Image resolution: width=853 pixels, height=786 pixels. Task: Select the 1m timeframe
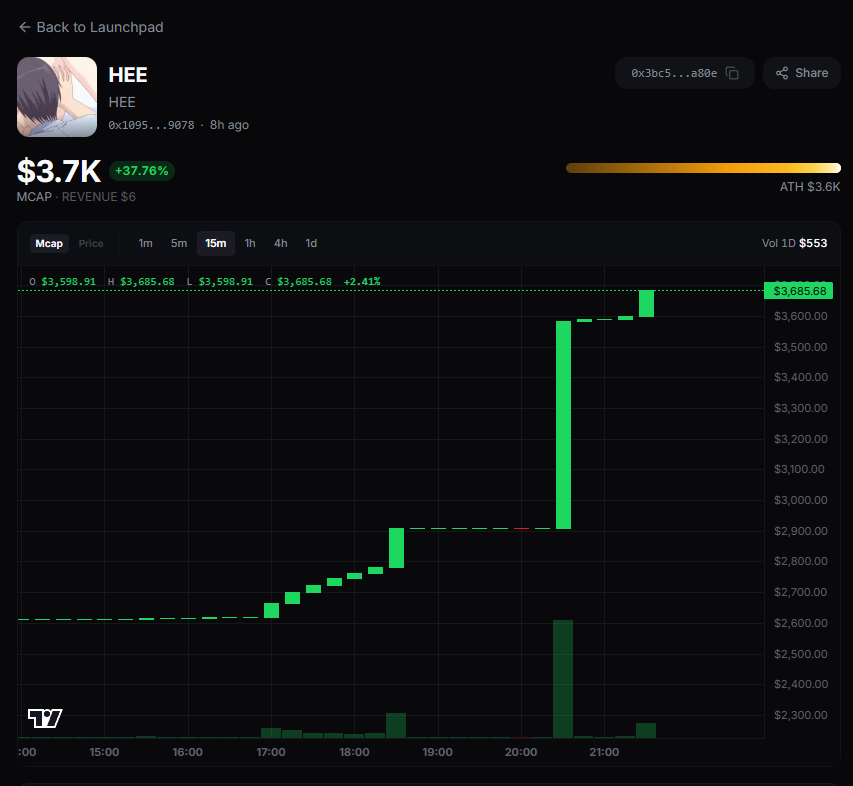145,243
